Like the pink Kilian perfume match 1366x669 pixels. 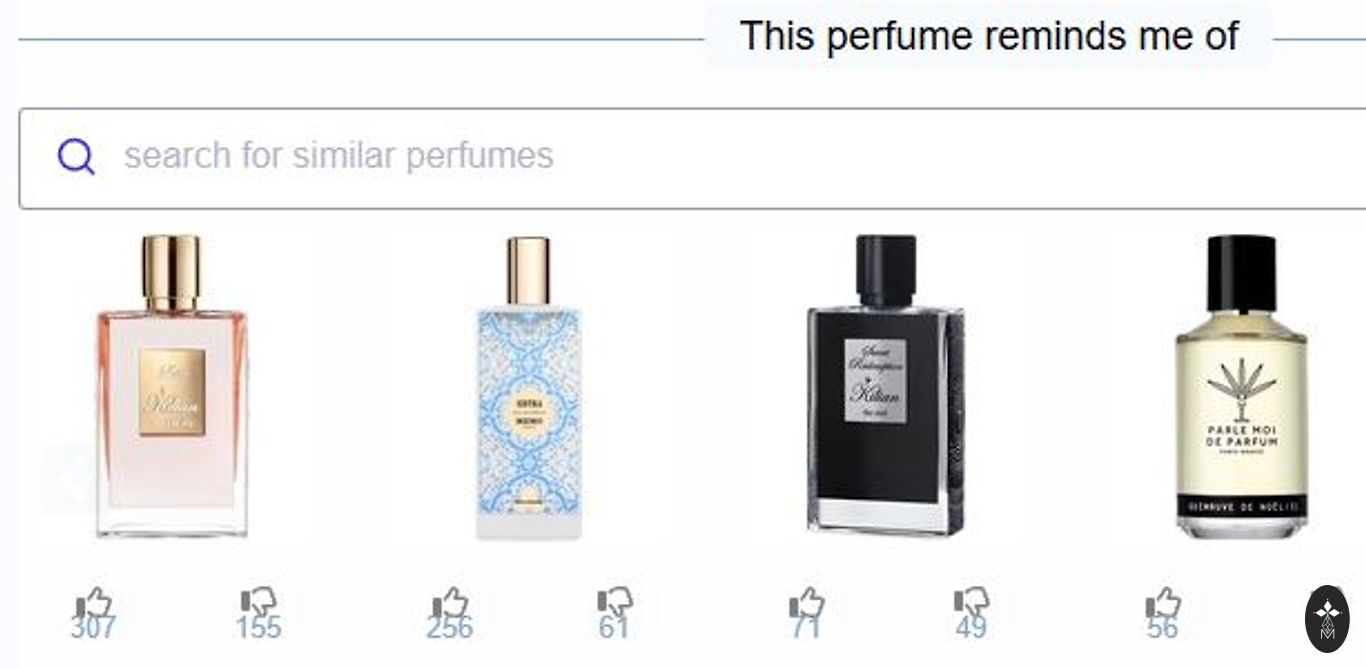click(95, 603)
